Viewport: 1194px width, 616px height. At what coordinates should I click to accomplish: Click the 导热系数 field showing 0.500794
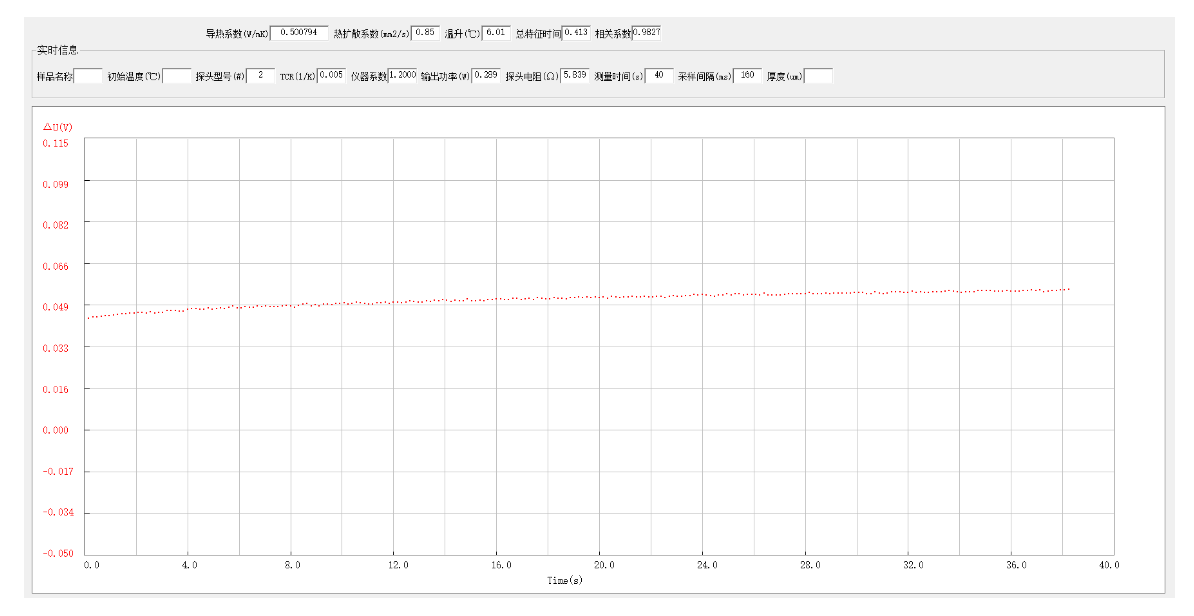point(299,33)
